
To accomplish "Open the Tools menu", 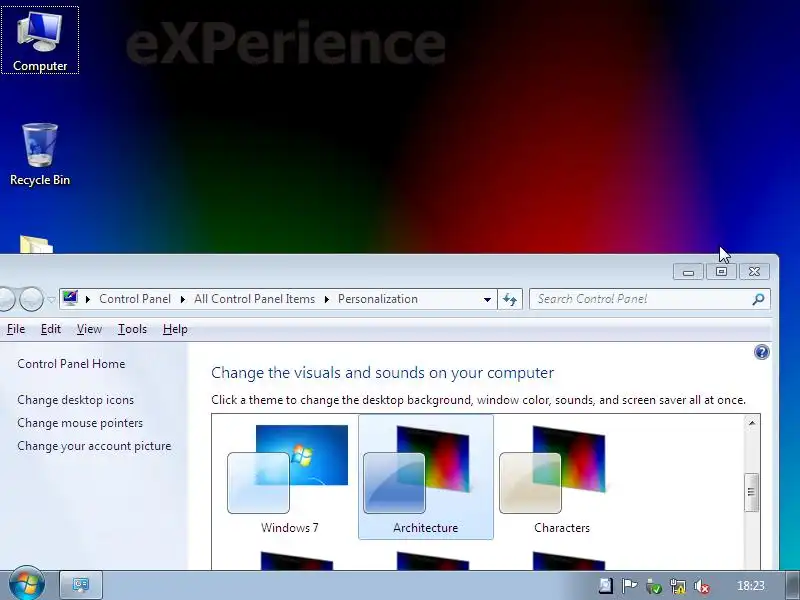I will 132,329.
